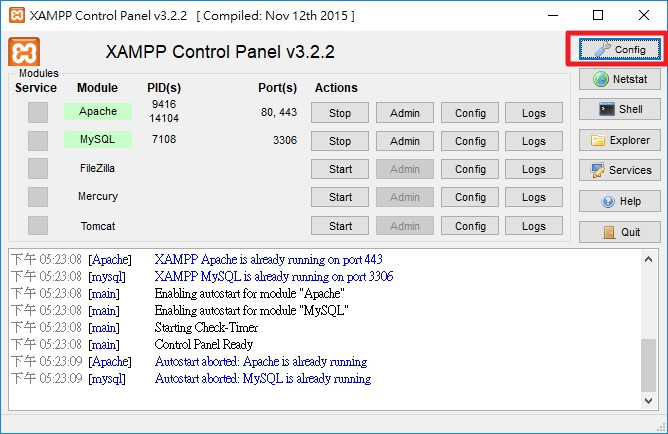Click Apache PID 9416
Image resolution: width=668 pixels, height=434 pixels.
(164, 104)
